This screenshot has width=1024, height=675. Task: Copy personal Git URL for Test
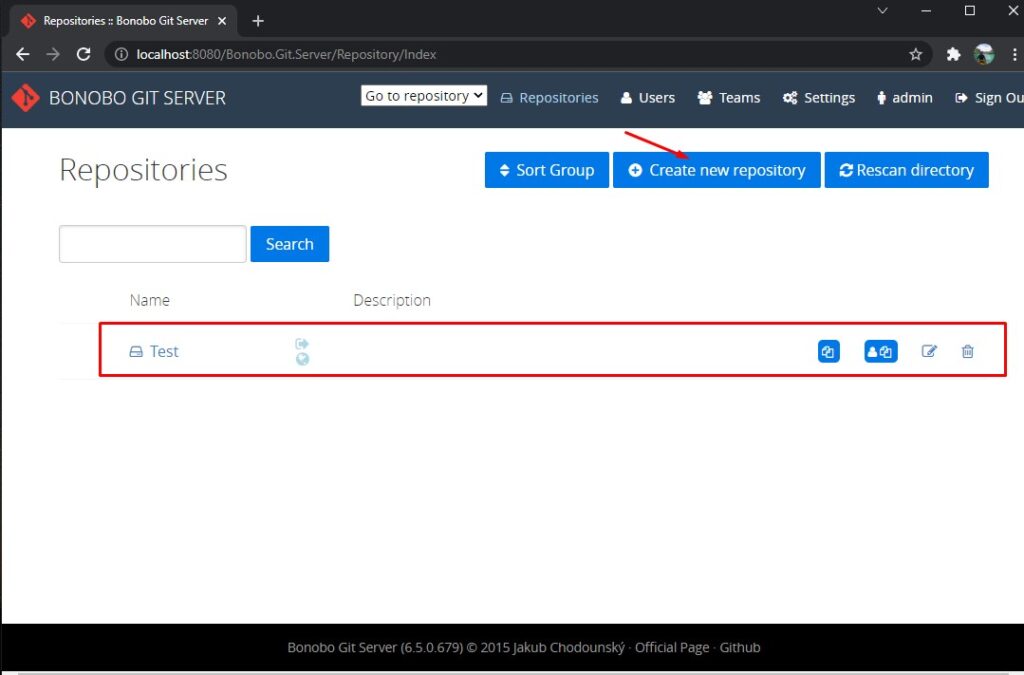(880, 351)
